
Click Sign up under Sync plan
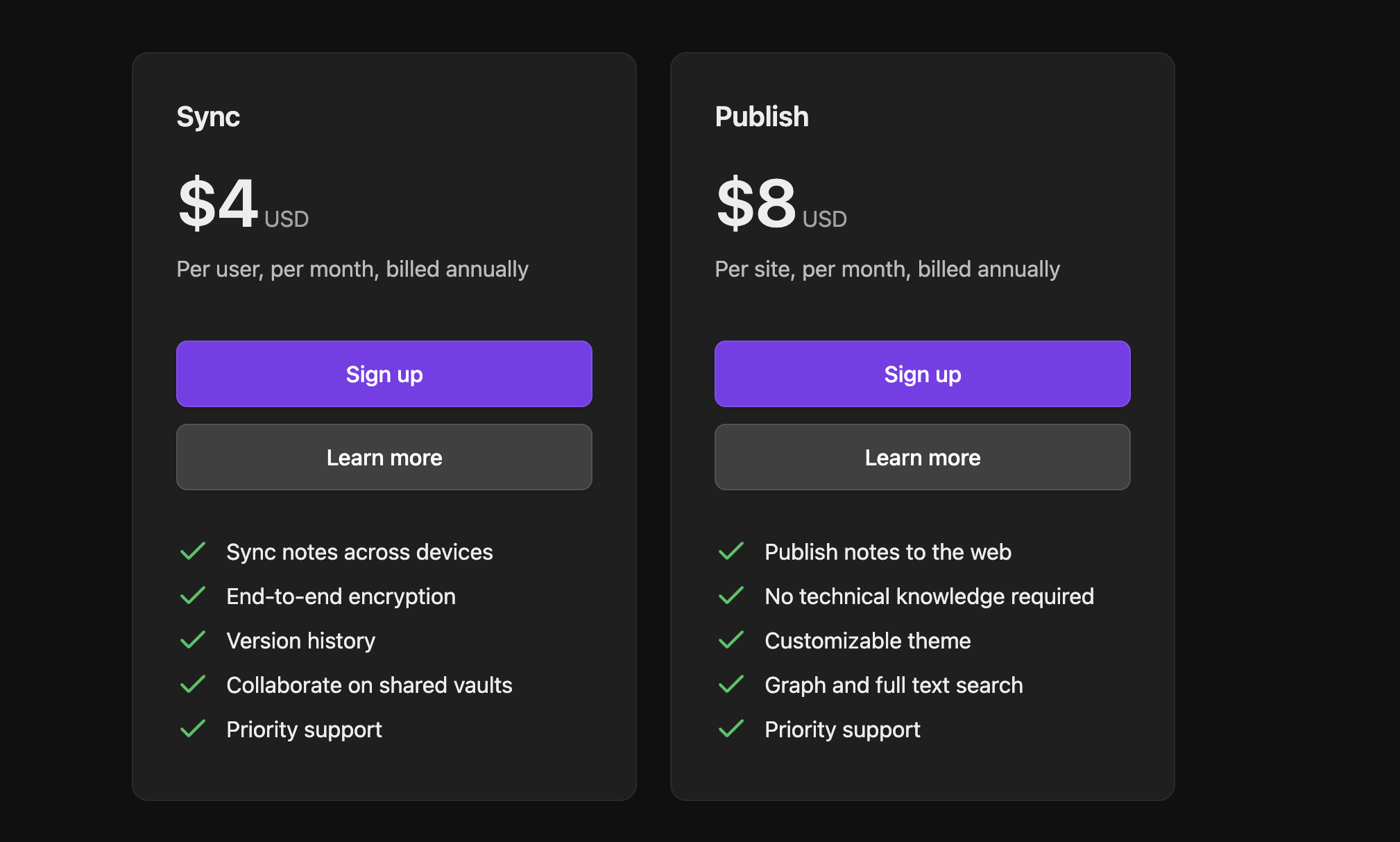[384, 374]
